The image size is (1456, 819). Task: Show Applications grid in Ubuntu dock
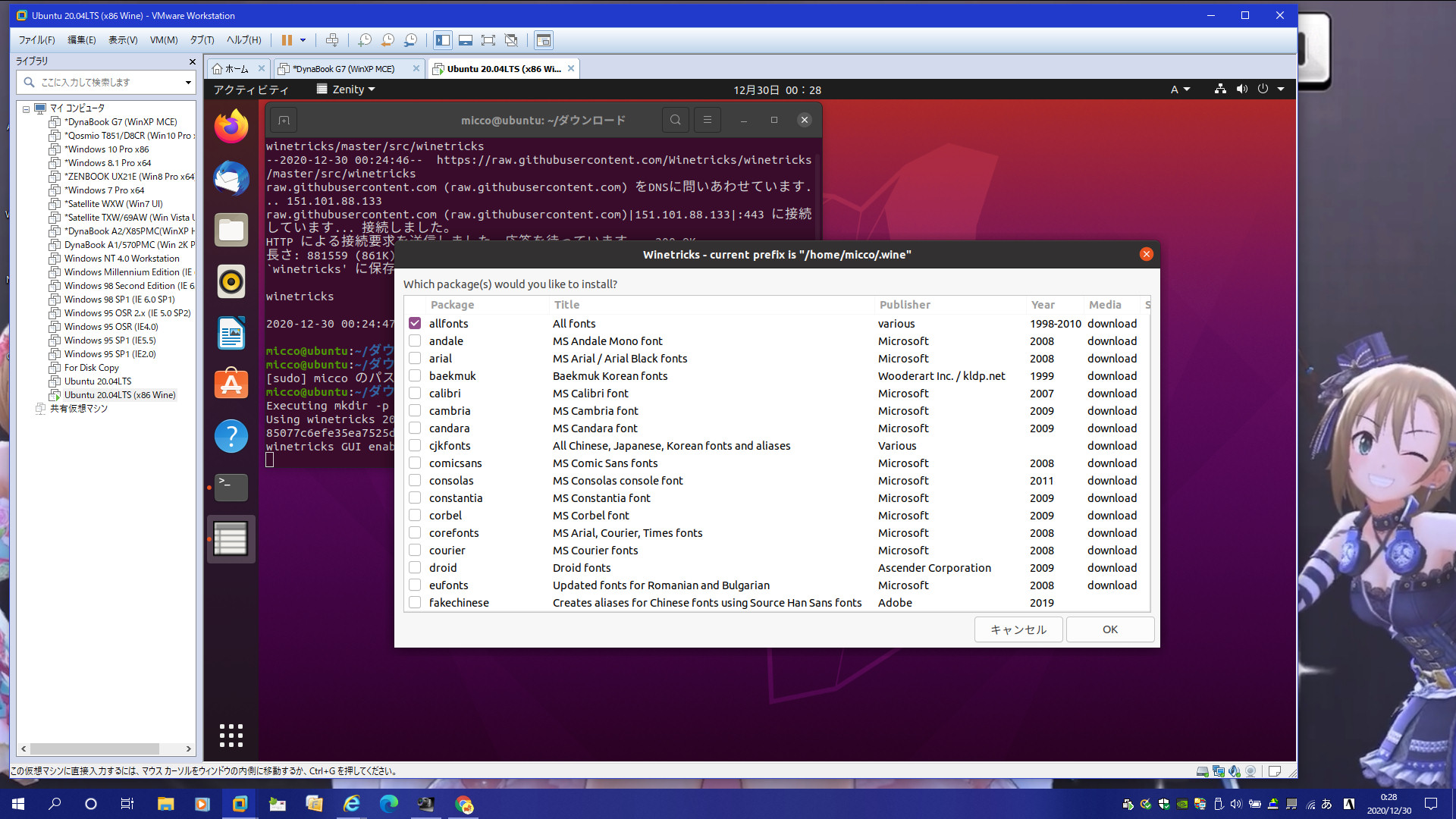tap(231, 735)
